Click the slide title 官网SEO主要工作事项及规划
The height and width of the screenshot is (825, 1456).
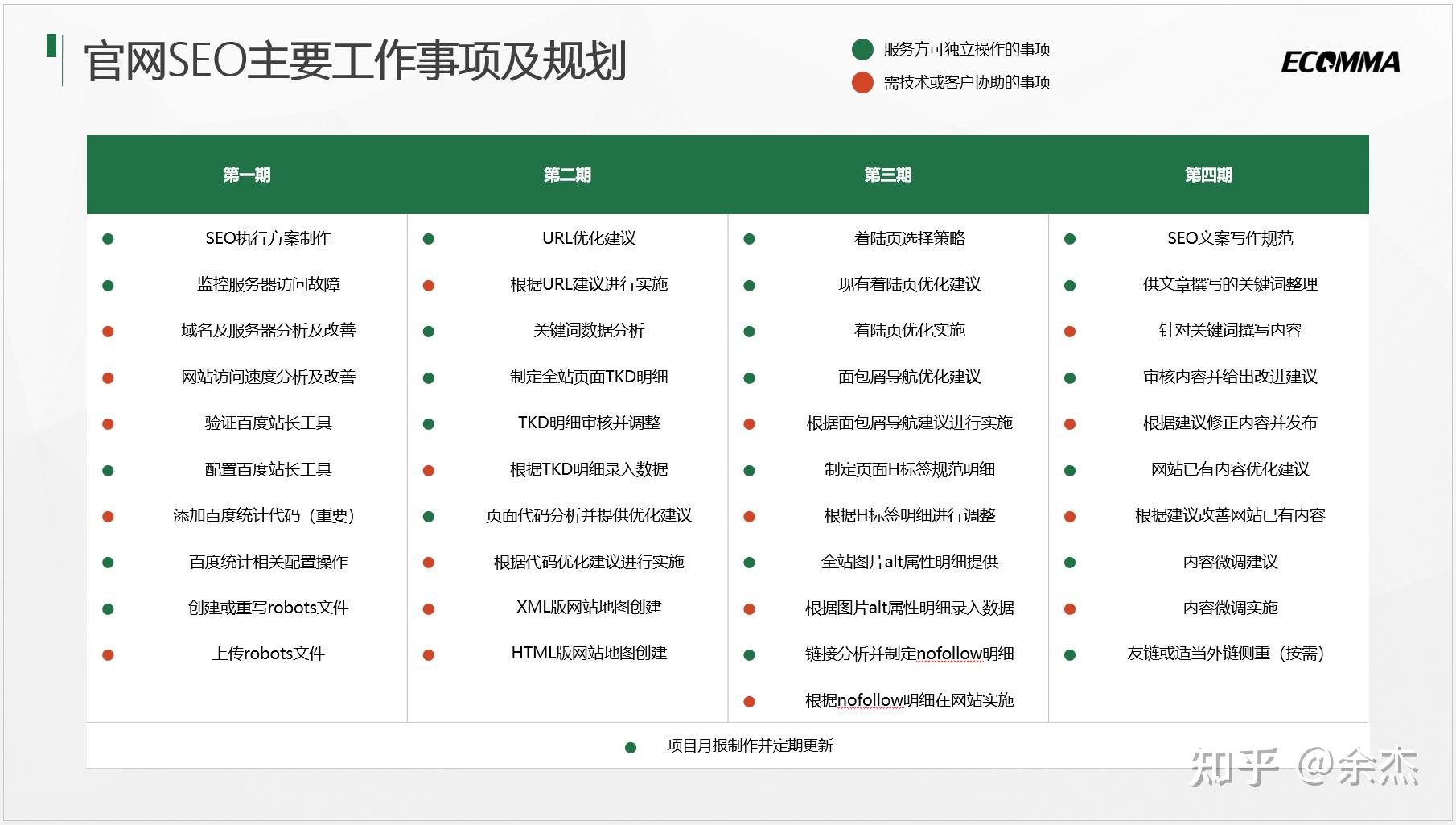point(355,61)
